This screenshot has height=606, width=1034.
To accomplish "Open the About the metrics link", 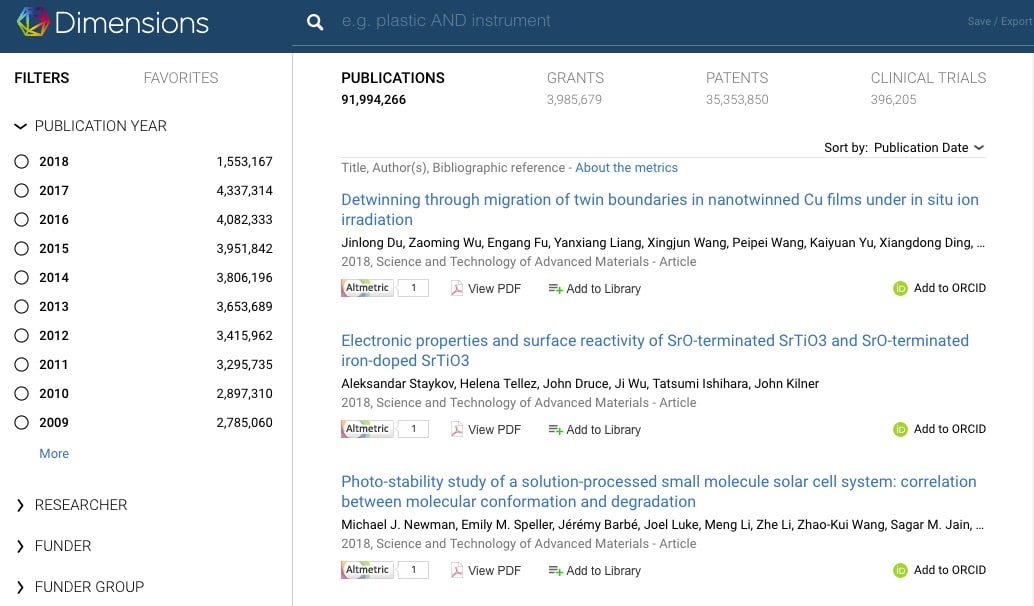I will [x=626, y=168].
